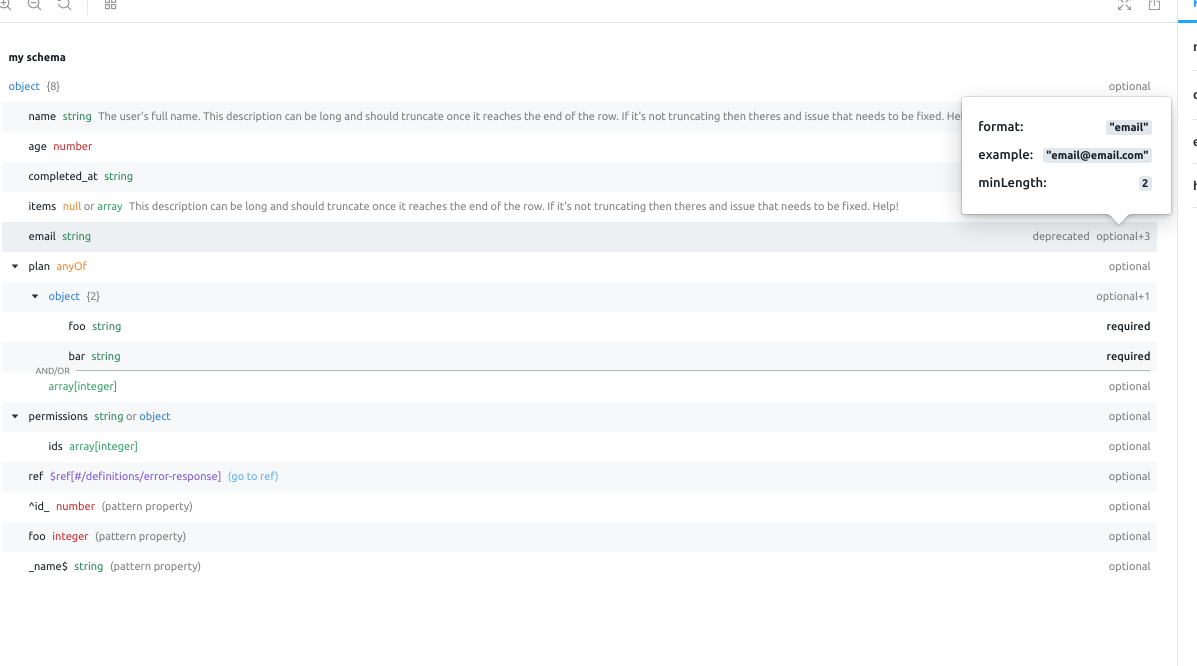Click "email@email.com" example value in popup
This screenshot has height=666, width=1197.
tap(1097, 155)
